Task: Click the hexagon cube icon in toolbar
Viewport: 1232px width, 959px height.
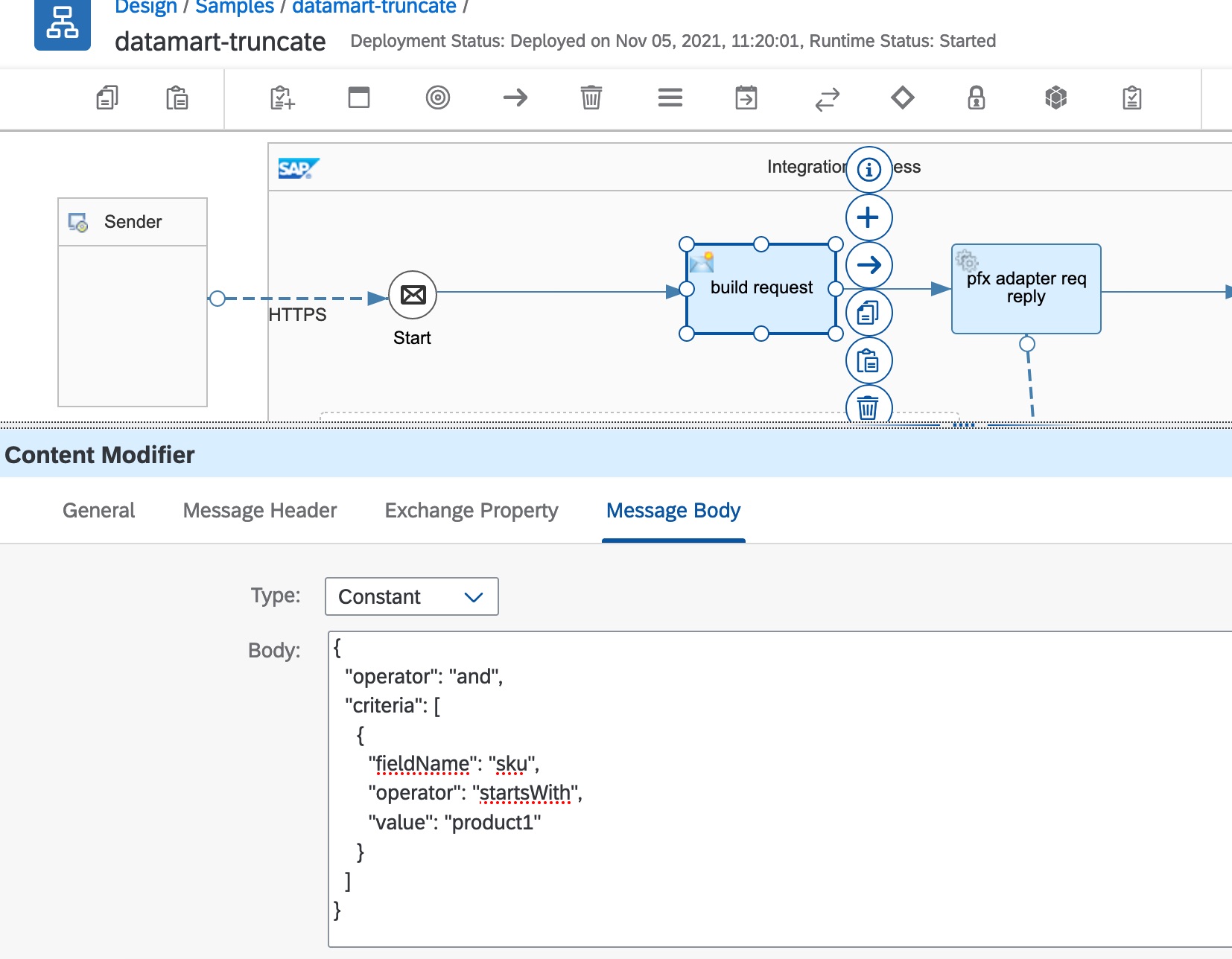Action: point(1055,98)
